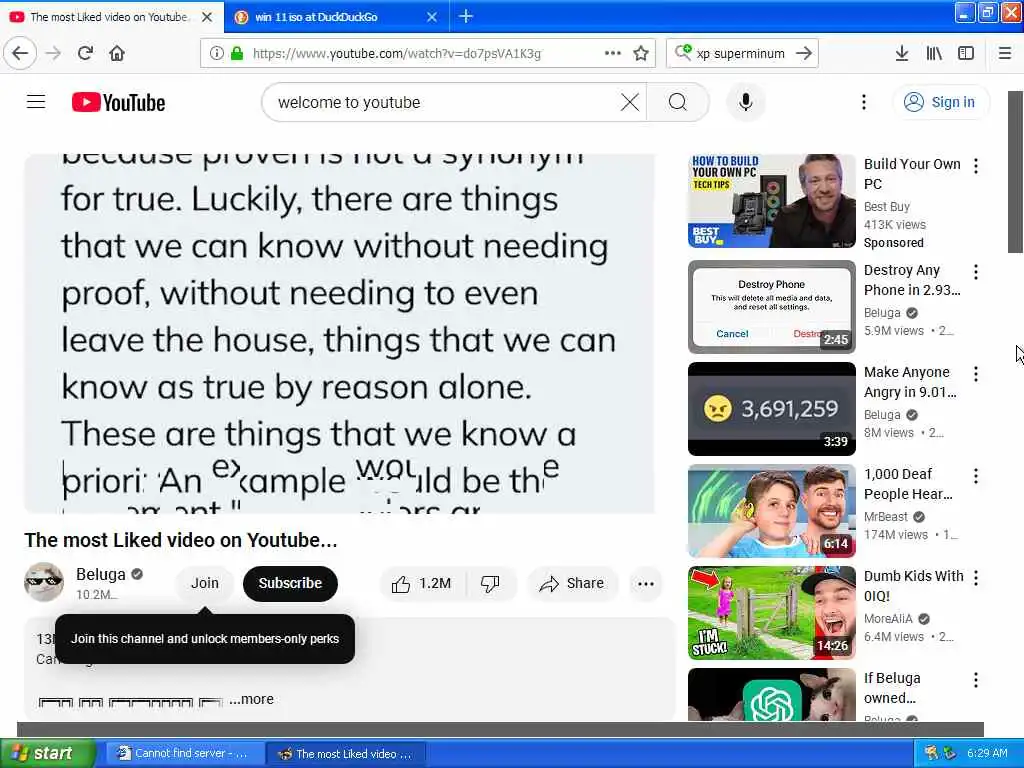Screen dimensions: 1024x768
Task: Open more actions below the video
Action: tap(646, 583)
